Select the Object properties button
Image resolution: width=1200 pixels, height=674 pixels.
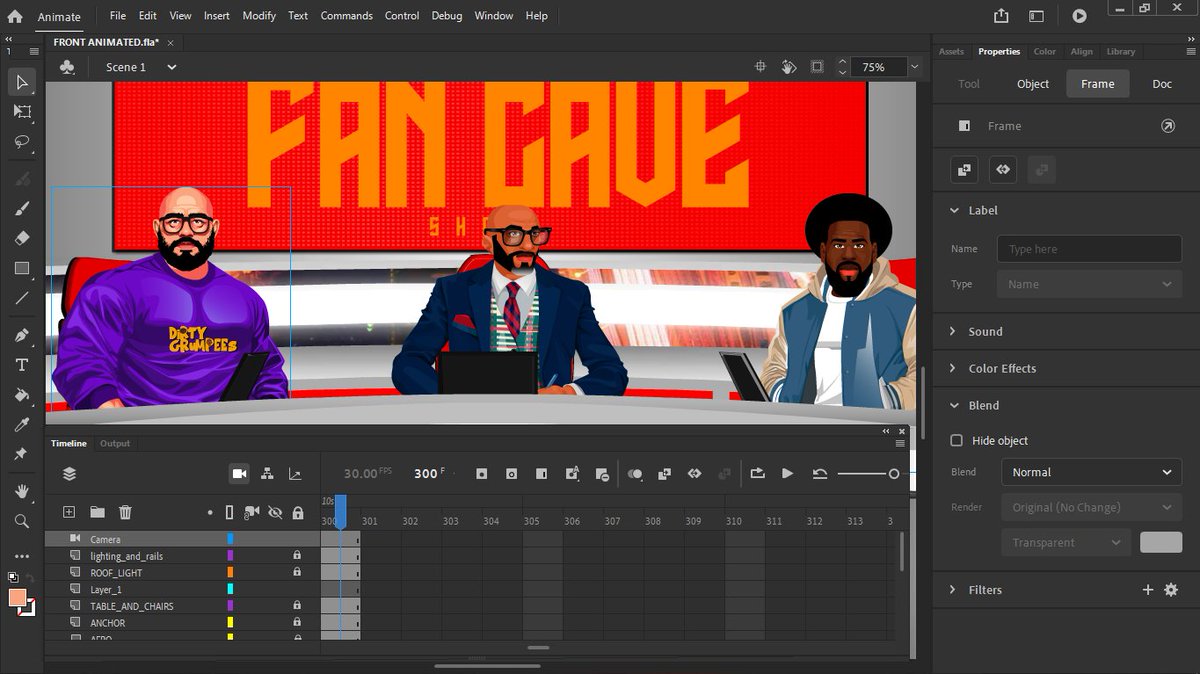click(x=1033, y=84)
